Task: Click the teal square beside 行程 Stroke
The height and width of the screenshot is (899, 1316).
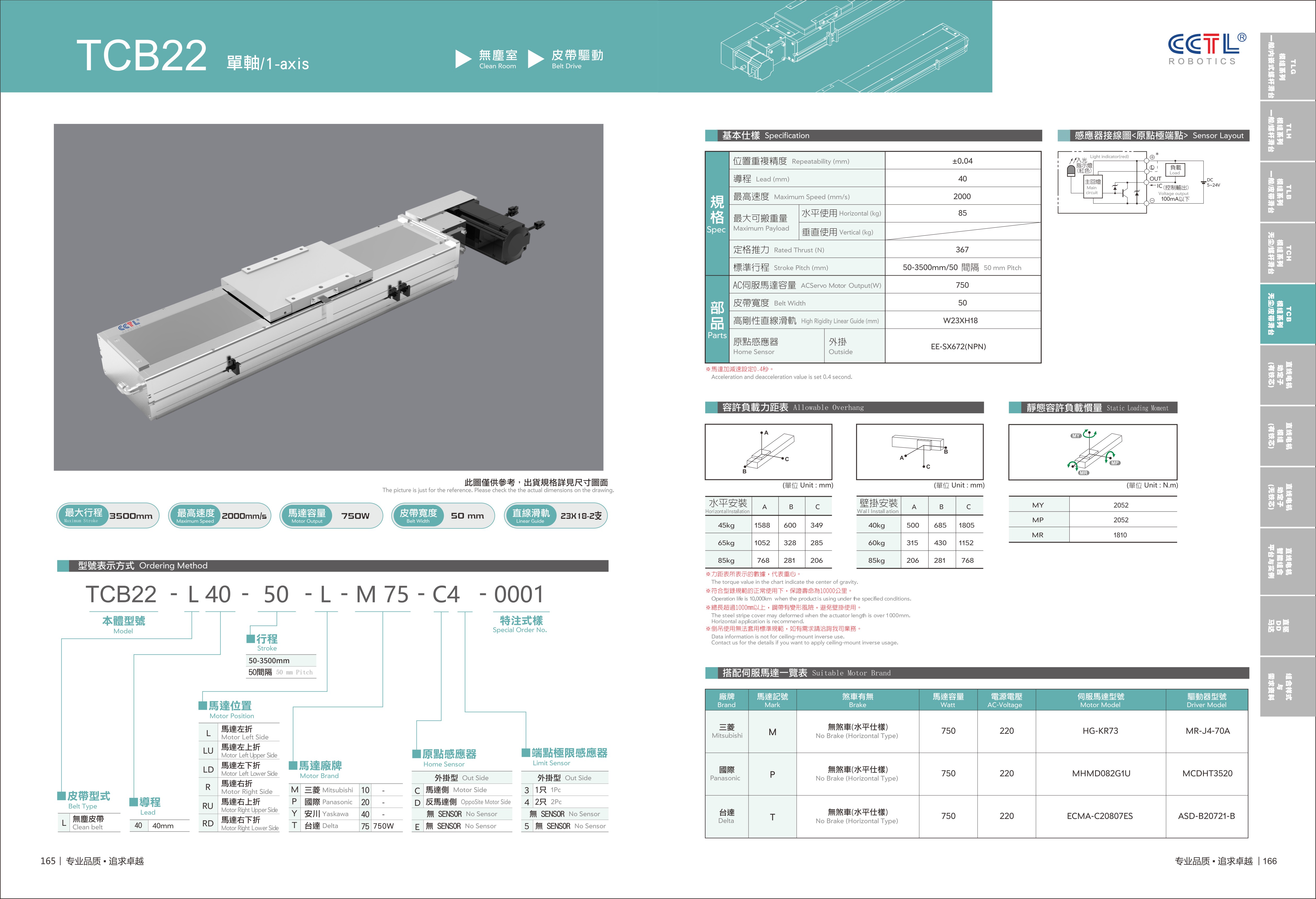Action: (x=251, y=639)
